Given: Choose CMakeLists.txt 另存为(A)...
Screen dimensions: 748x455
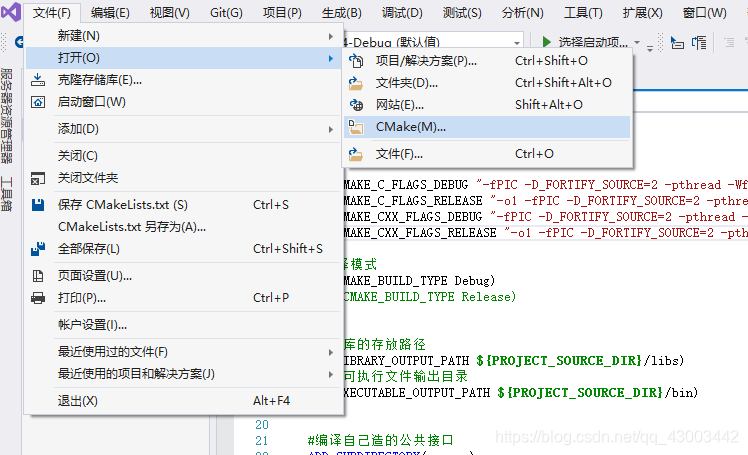Looking at the screenshot, I should point(183,227).
